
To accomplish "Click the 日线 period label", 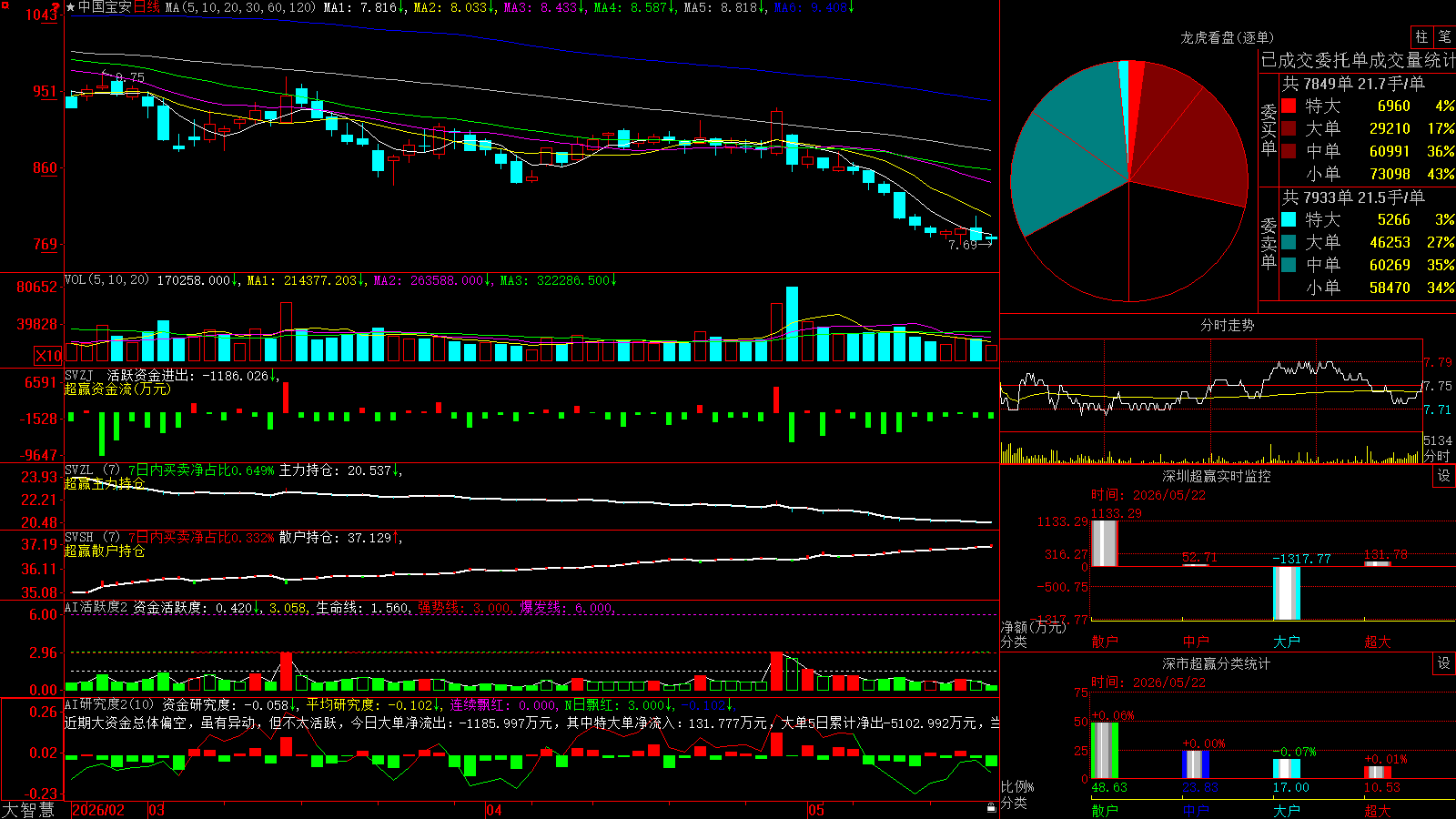I will click(147, 7).
